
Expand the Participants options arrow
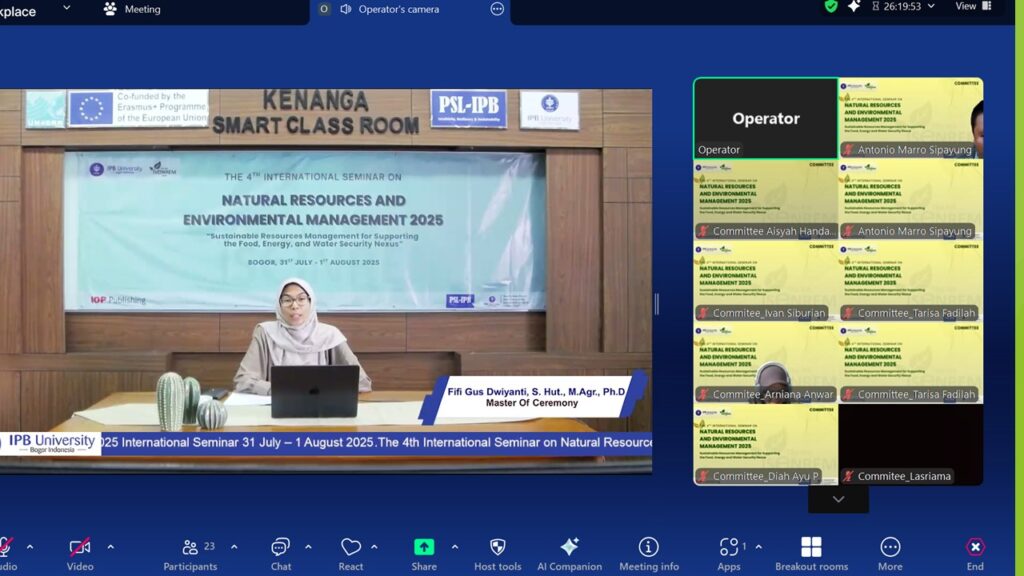234,547
